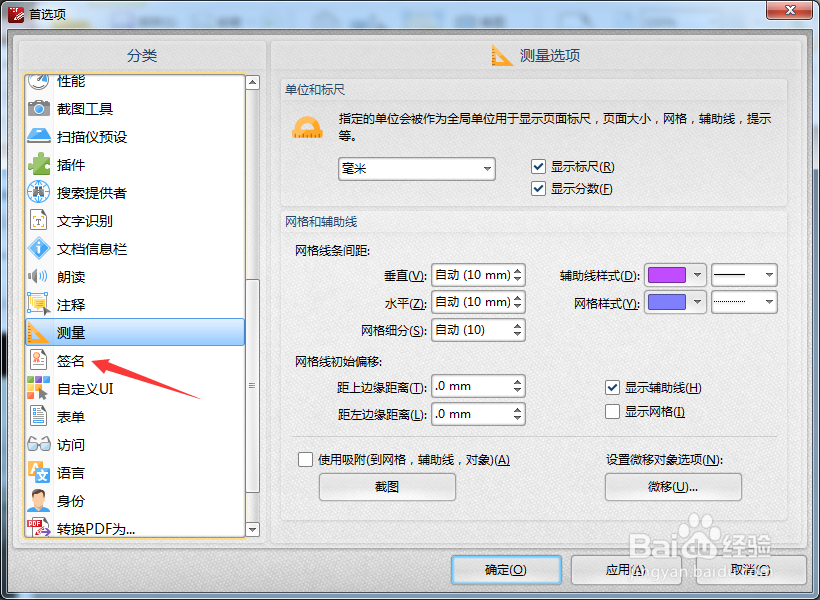Click the 截图 button
The image size is (820, 600).
coord(388,487)
